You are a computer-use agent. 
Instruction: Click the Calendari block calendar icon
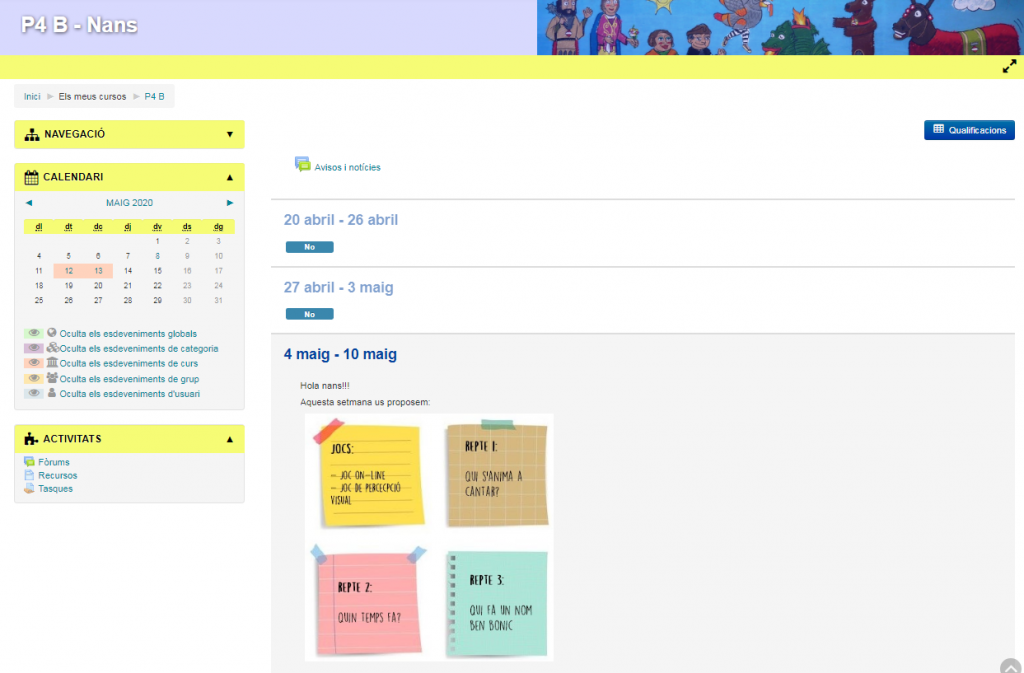tap(32, 177)
